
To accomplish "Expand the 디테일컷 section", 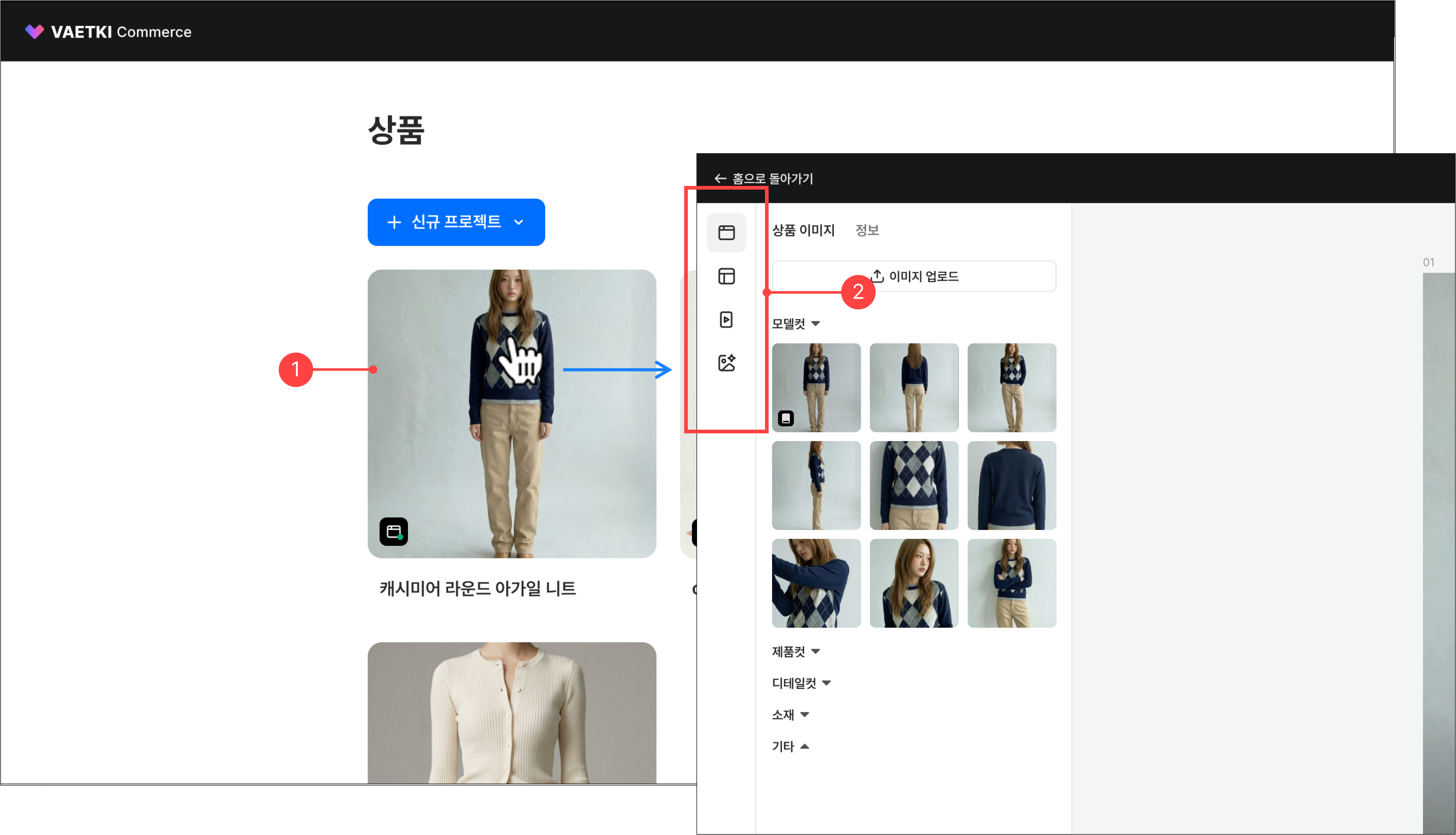I will click(826, 683).
